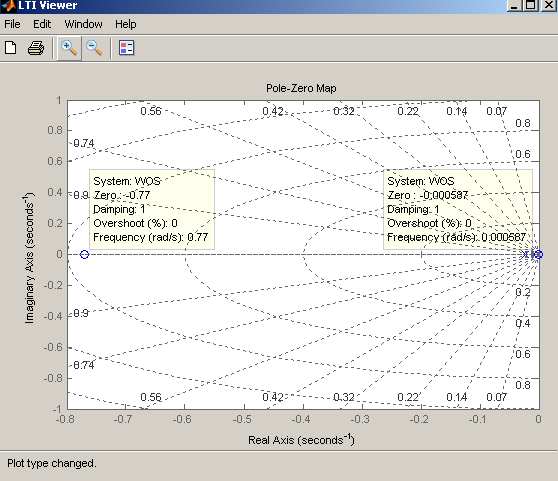Minimize the LTI Viewer window
Viewport: 558px width, 481px height.
[514, 5]
